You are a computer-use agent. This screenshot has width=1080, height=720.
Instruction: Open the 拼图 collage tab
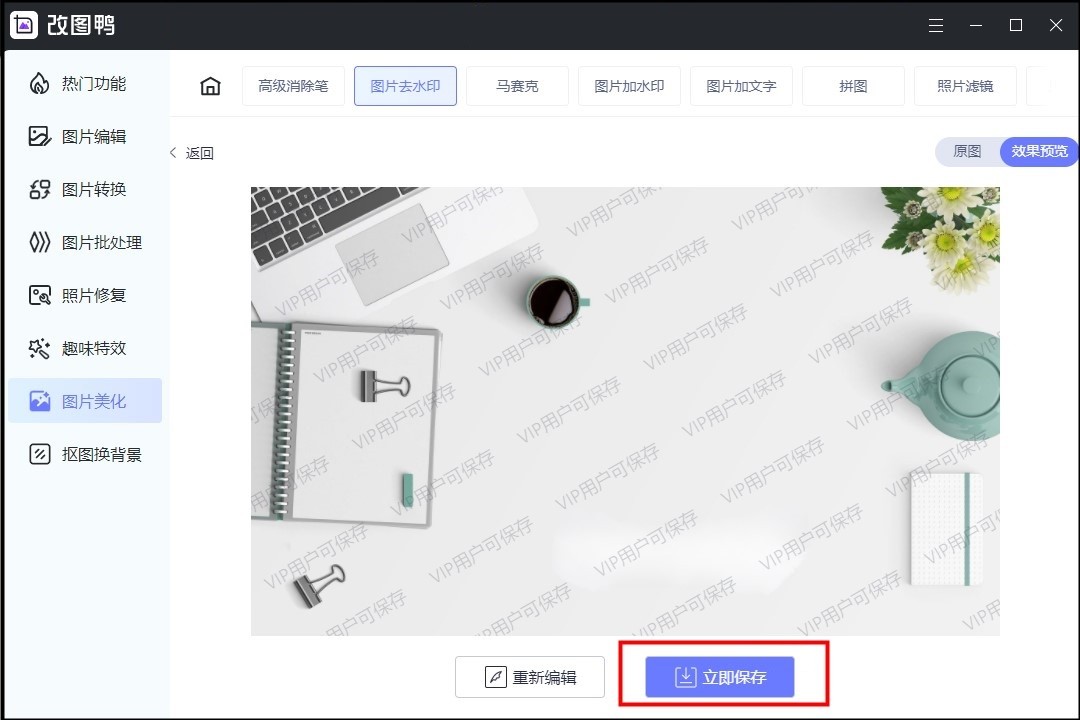853,86
